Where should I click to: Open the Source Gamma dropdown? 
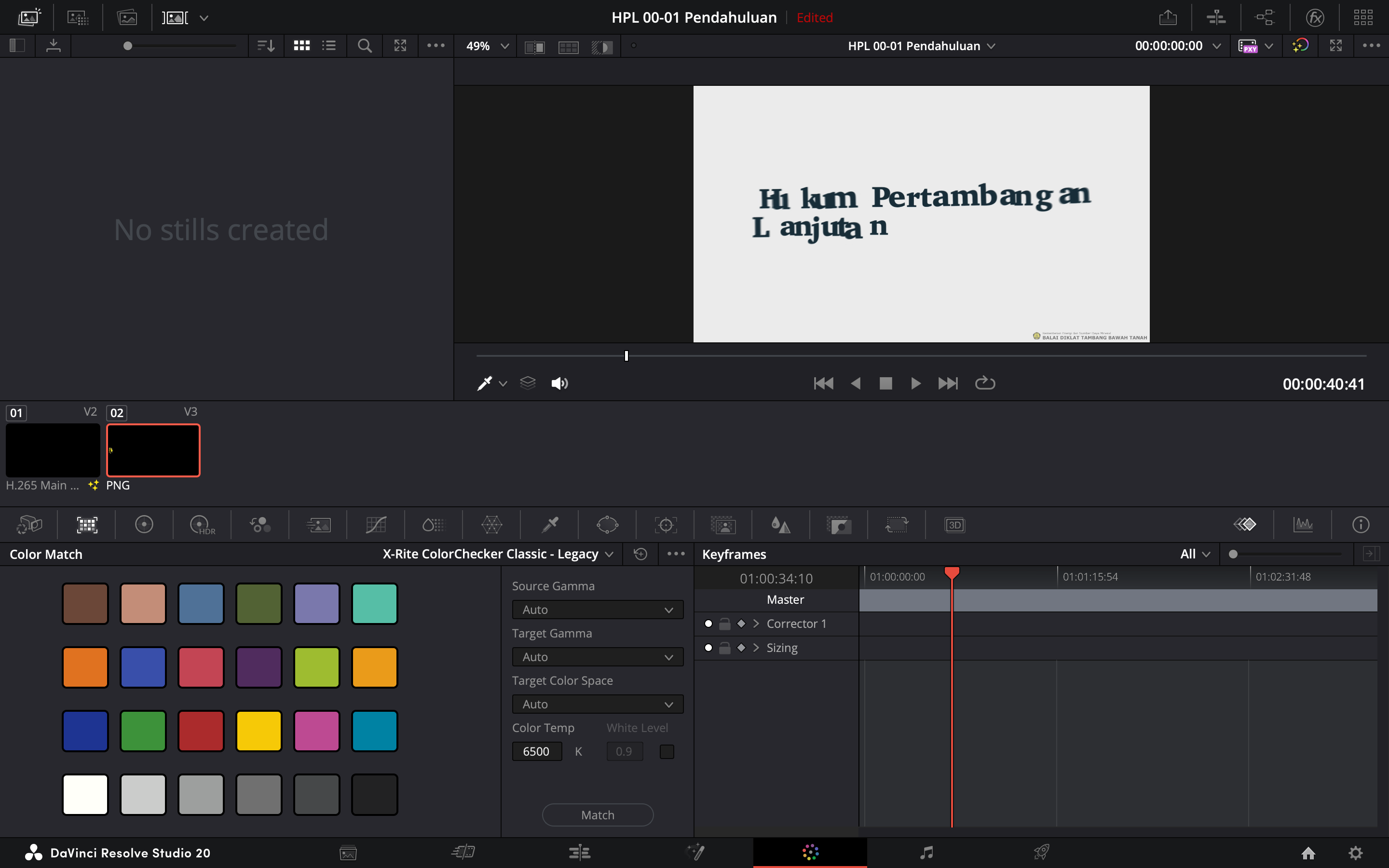[597, 610]
